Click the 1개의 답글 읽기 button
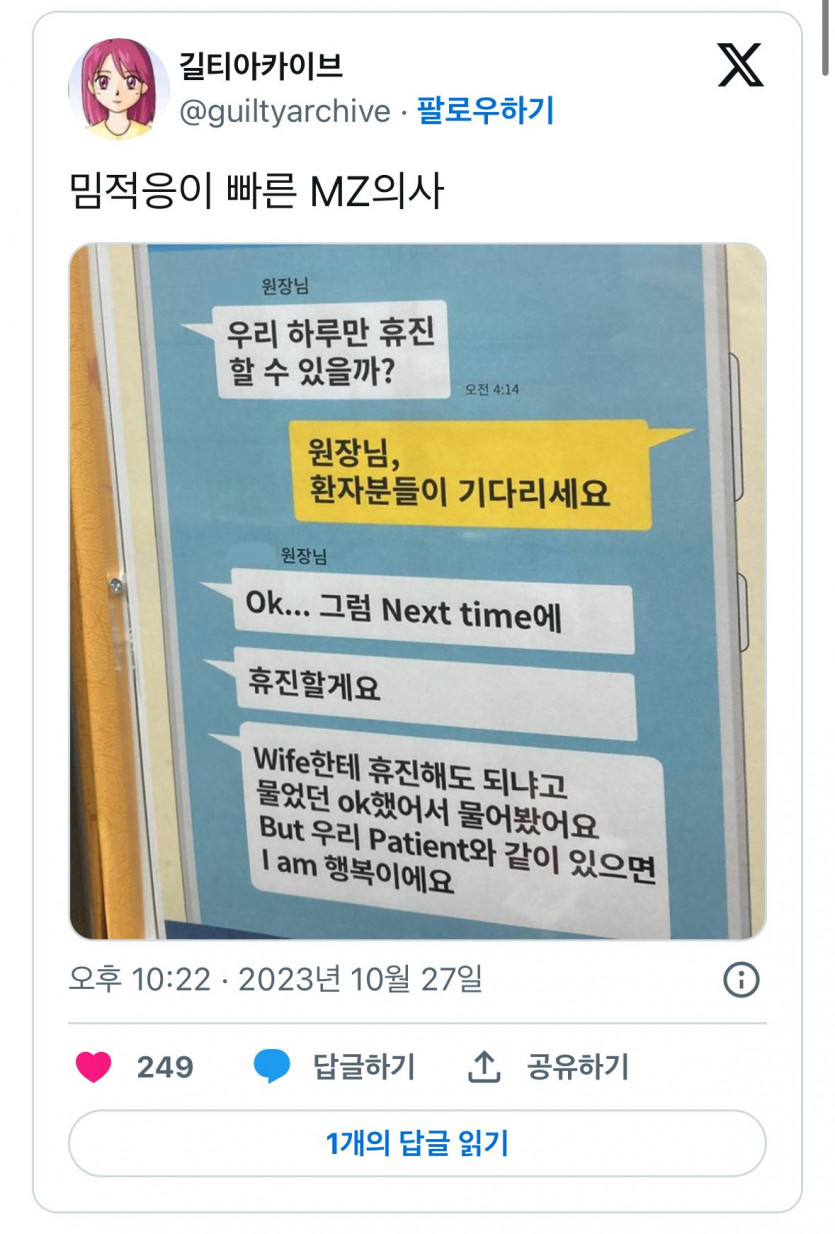The image size is (835, 1234). (x=417, y=1143)
